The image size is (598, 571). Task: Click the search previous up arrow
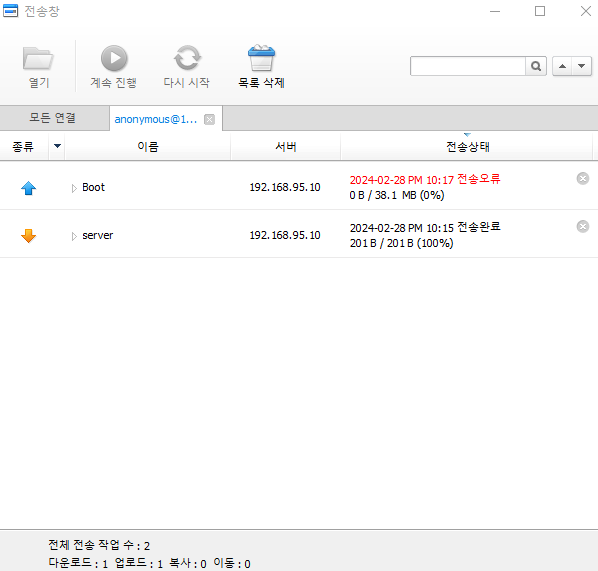(562, 66)
